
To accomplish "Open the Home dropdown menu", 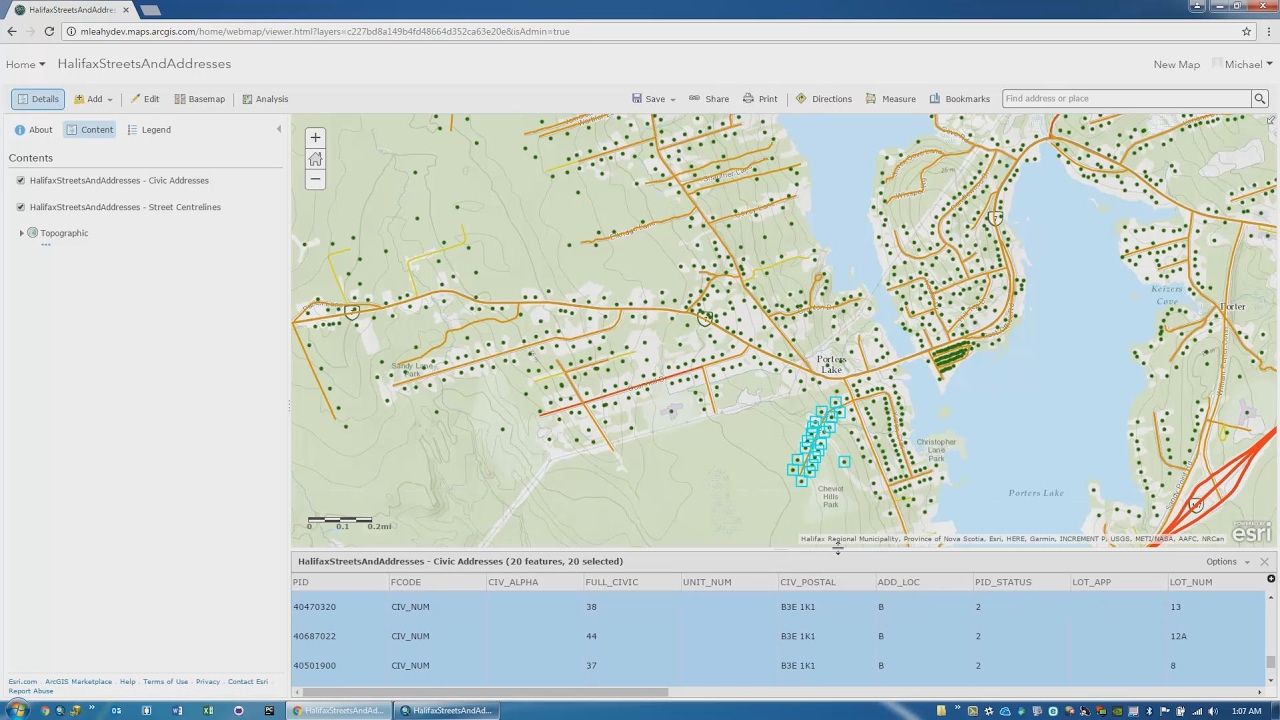I will pos(25,64).
